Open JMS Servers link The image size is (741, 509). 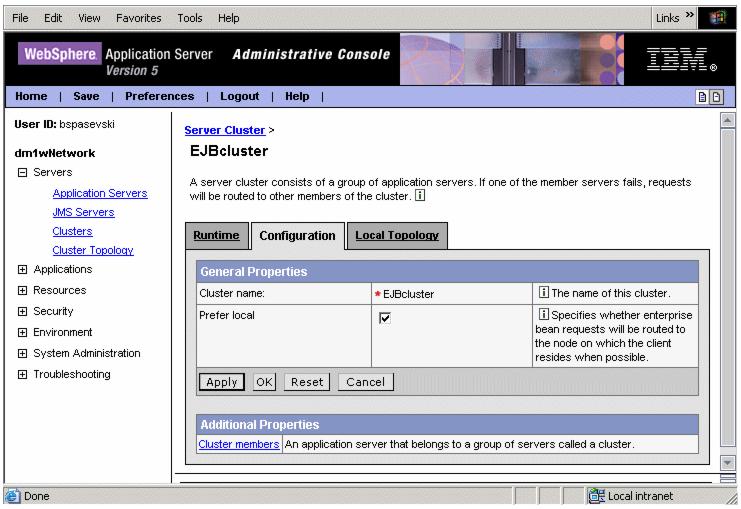click(84, 213)
